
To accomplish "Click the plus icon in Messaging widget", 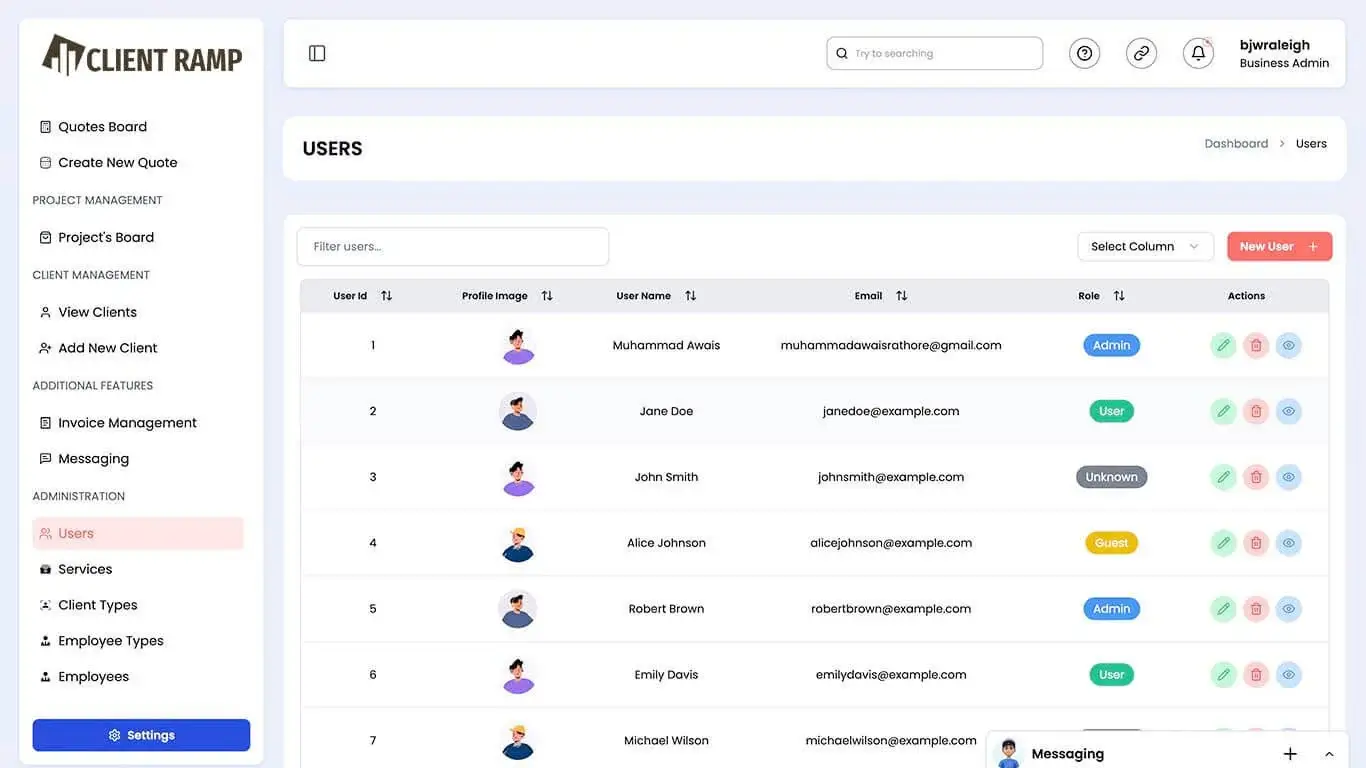I will click(1290, 754).
